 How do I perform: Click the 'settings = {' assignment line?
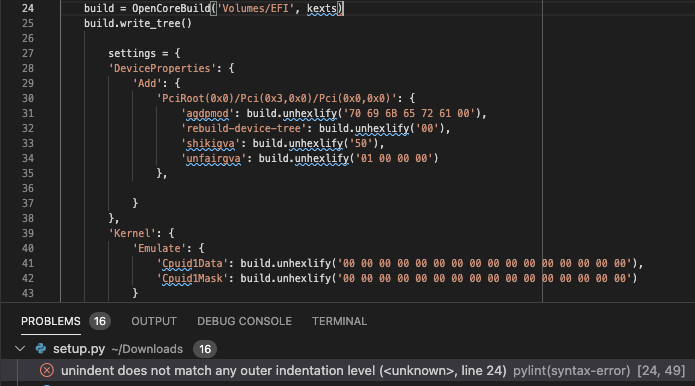(144, 54)
